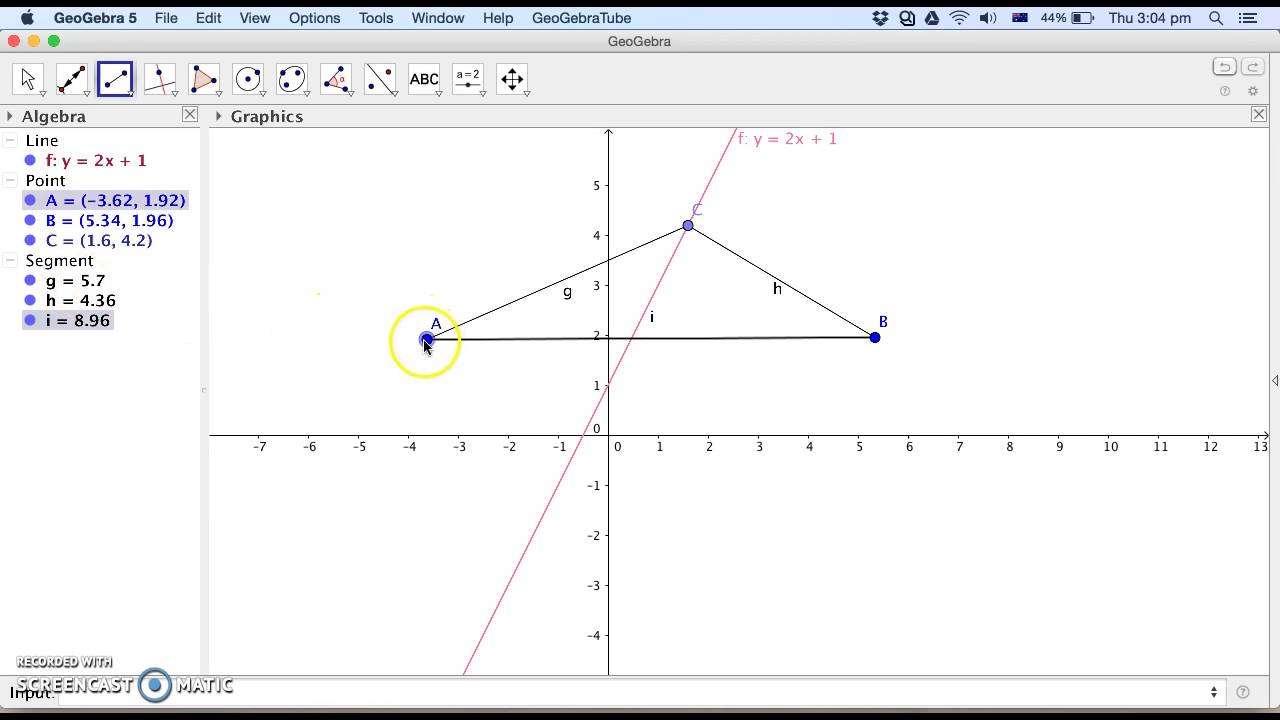Close the Graphics panel
1280x720 pixels.
click(x=1259, y=115)
